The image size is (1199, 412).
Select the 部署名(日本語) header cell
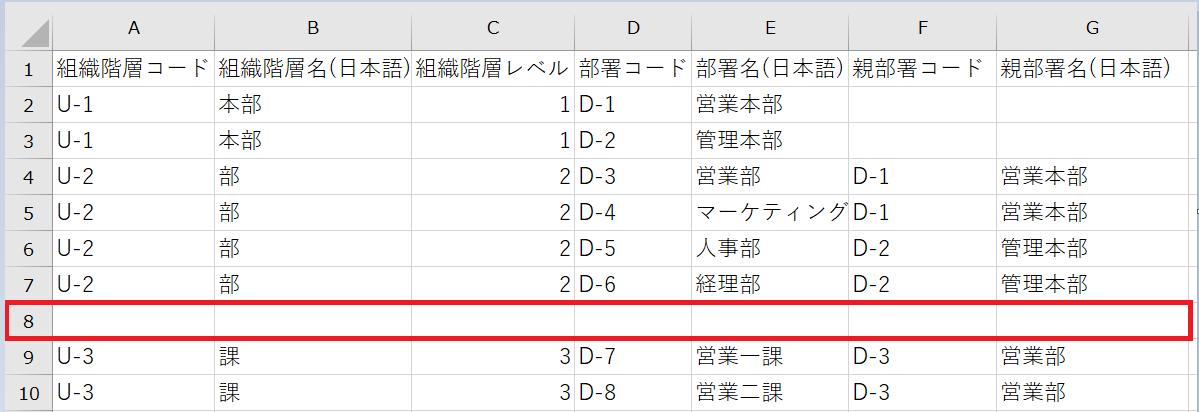769,69
